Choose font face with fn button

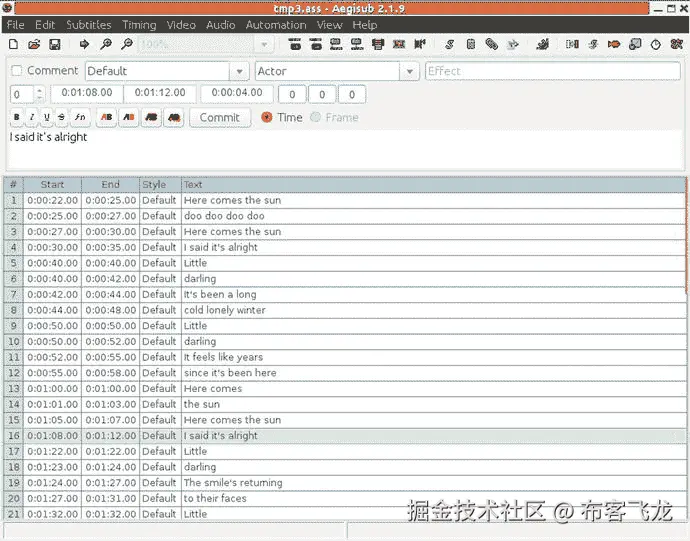click(80, 117)
